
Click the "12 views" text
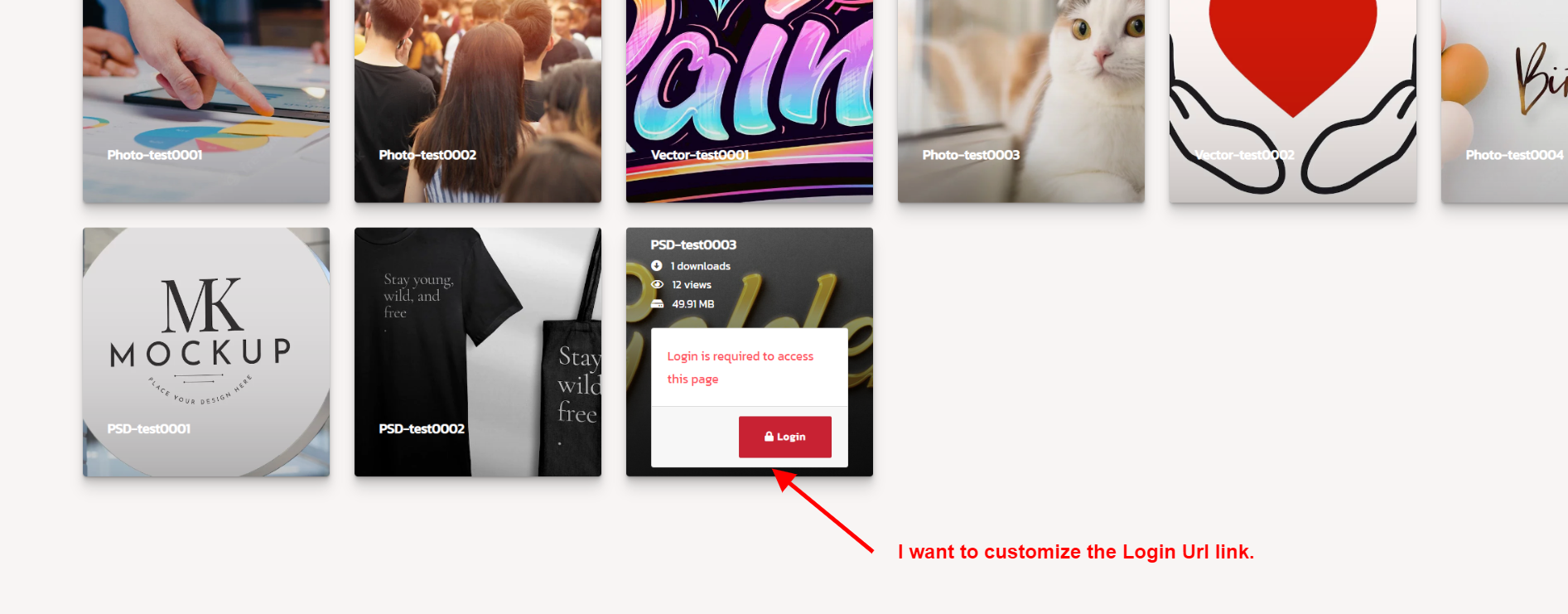point(692,284)
